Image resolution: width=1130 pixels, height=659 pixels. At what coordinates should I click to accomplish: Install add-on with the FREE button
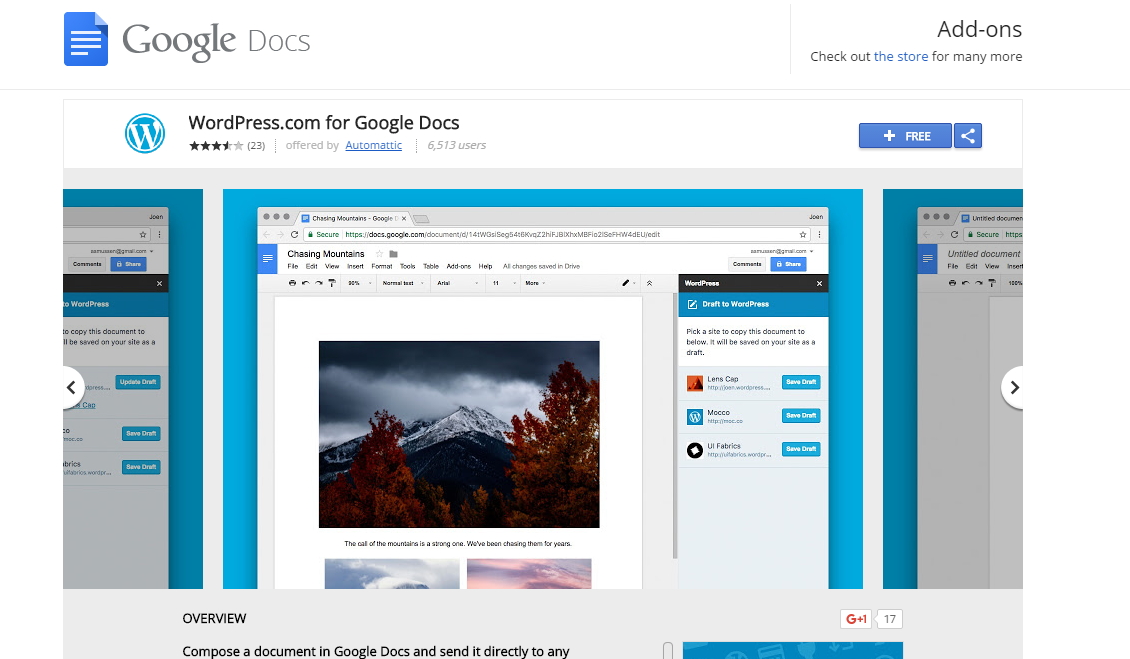[x=905, y=136]
